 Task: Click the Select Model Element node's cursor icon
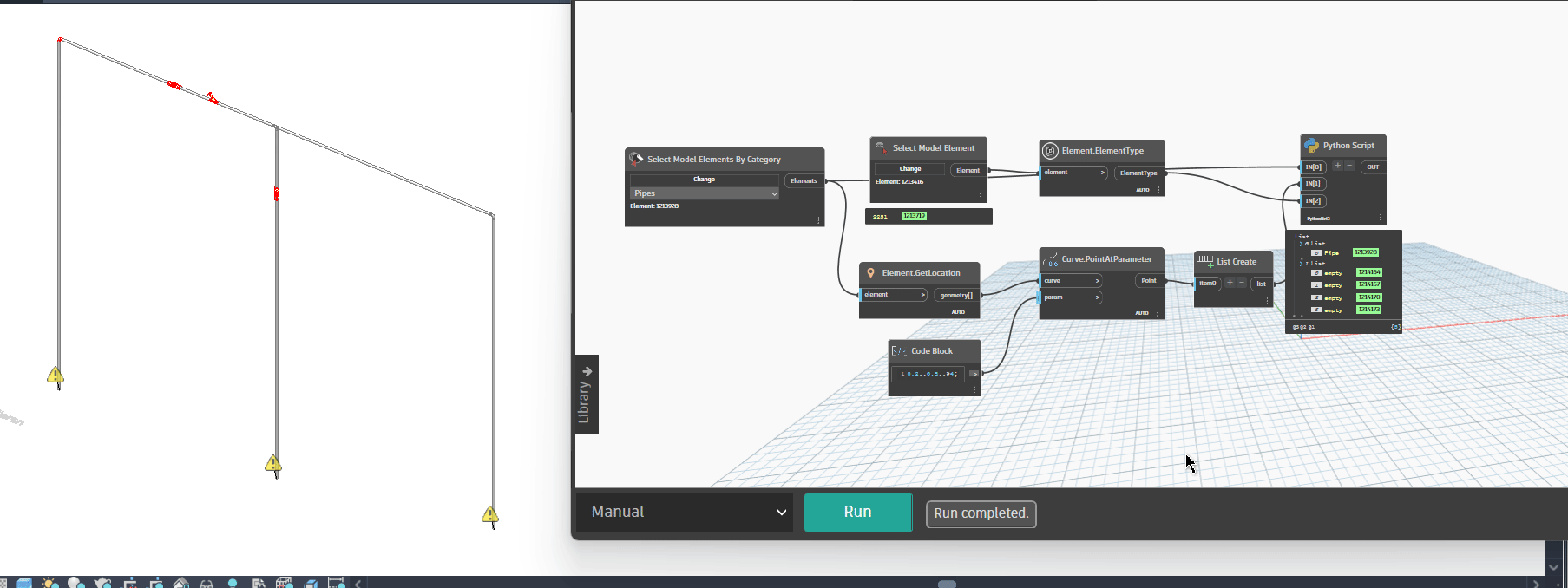pyautogui.click(x=881, y=147)
